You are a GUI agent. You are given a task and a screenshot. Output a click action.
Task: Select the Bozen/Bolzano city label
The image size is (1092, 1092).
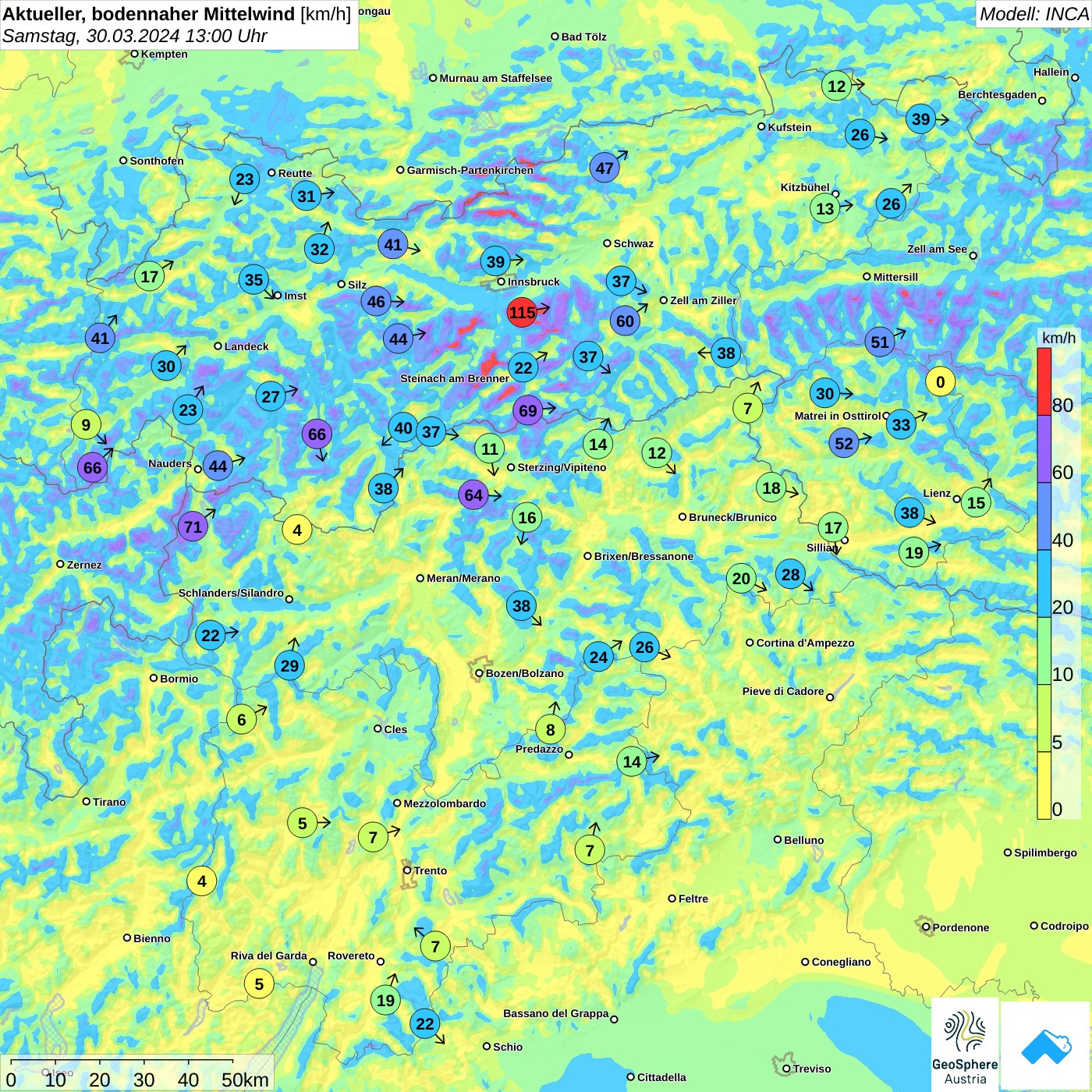524,673
